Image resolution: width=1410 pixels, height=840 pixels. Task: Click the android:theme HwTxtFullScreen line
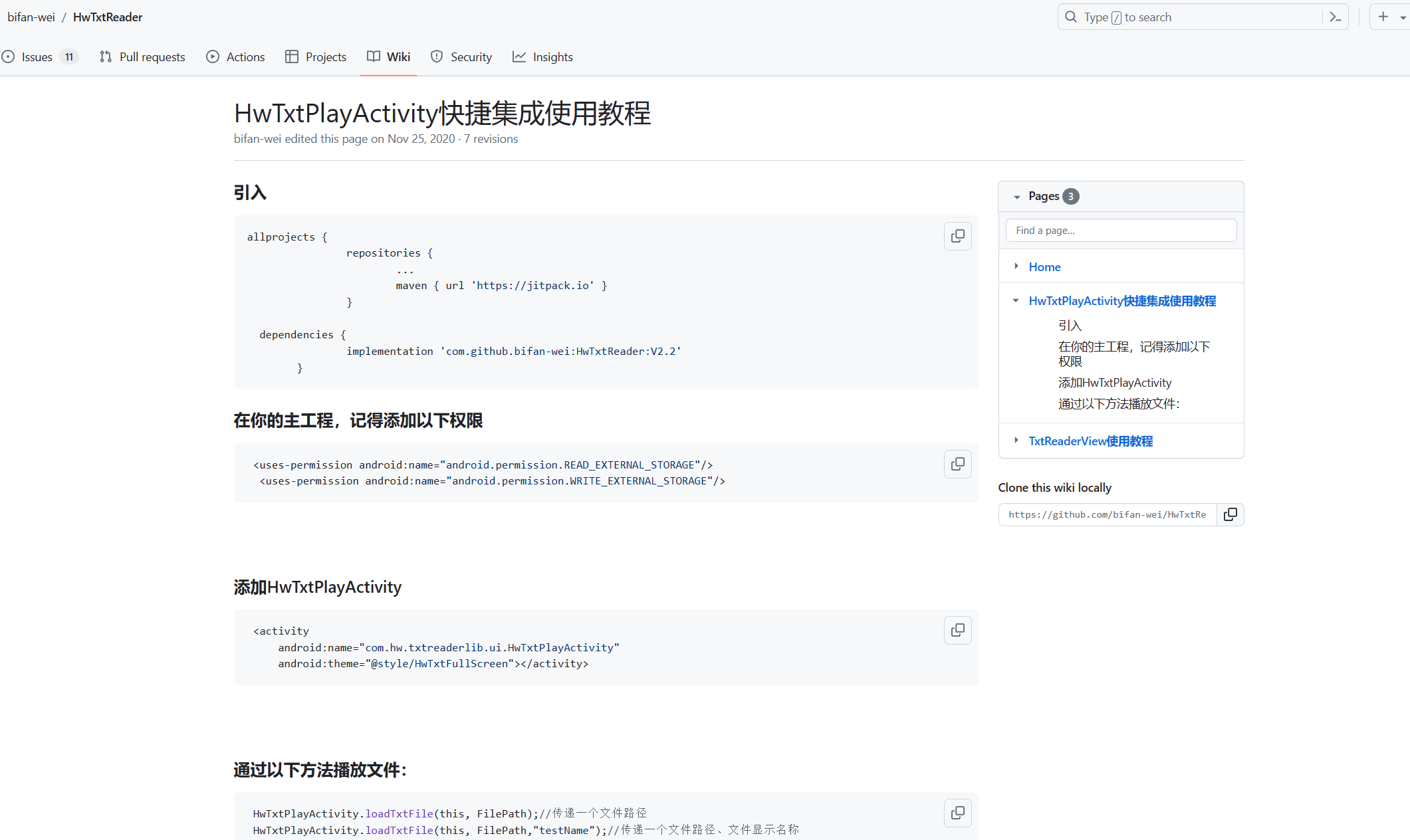[x=433, y=664]
